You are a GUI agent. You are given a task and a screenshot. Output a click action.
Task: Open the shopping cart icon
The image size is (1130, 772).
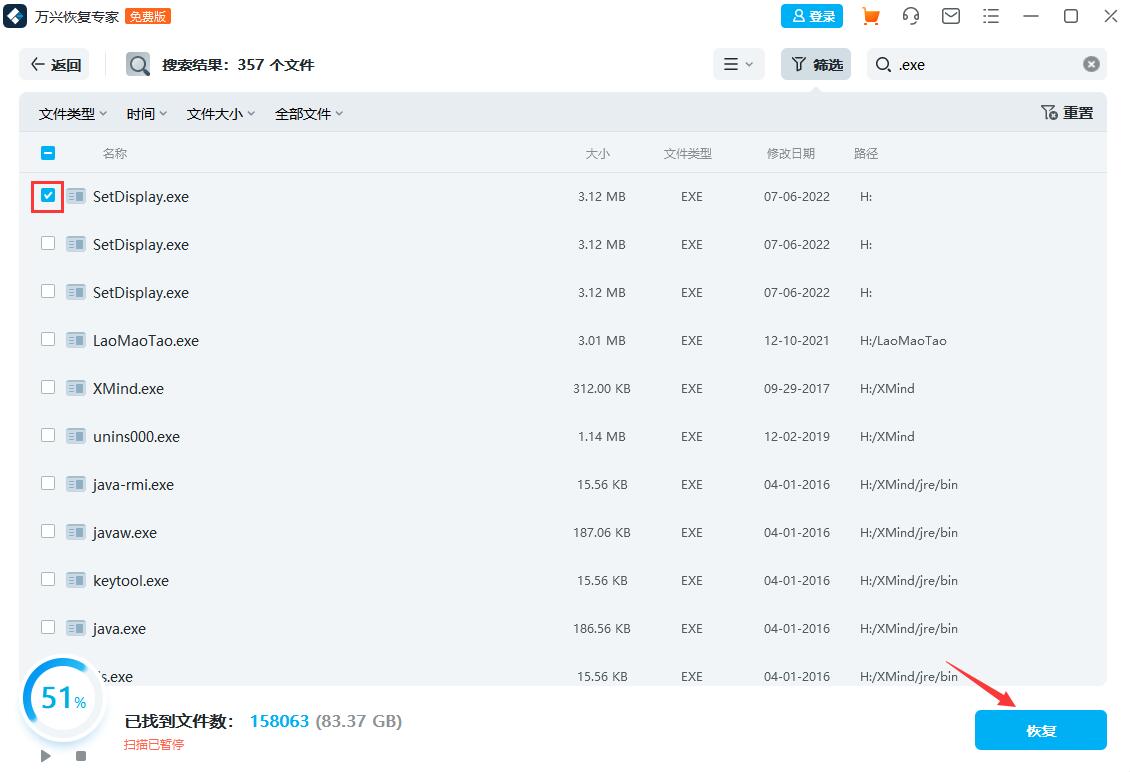click(870, 16)
